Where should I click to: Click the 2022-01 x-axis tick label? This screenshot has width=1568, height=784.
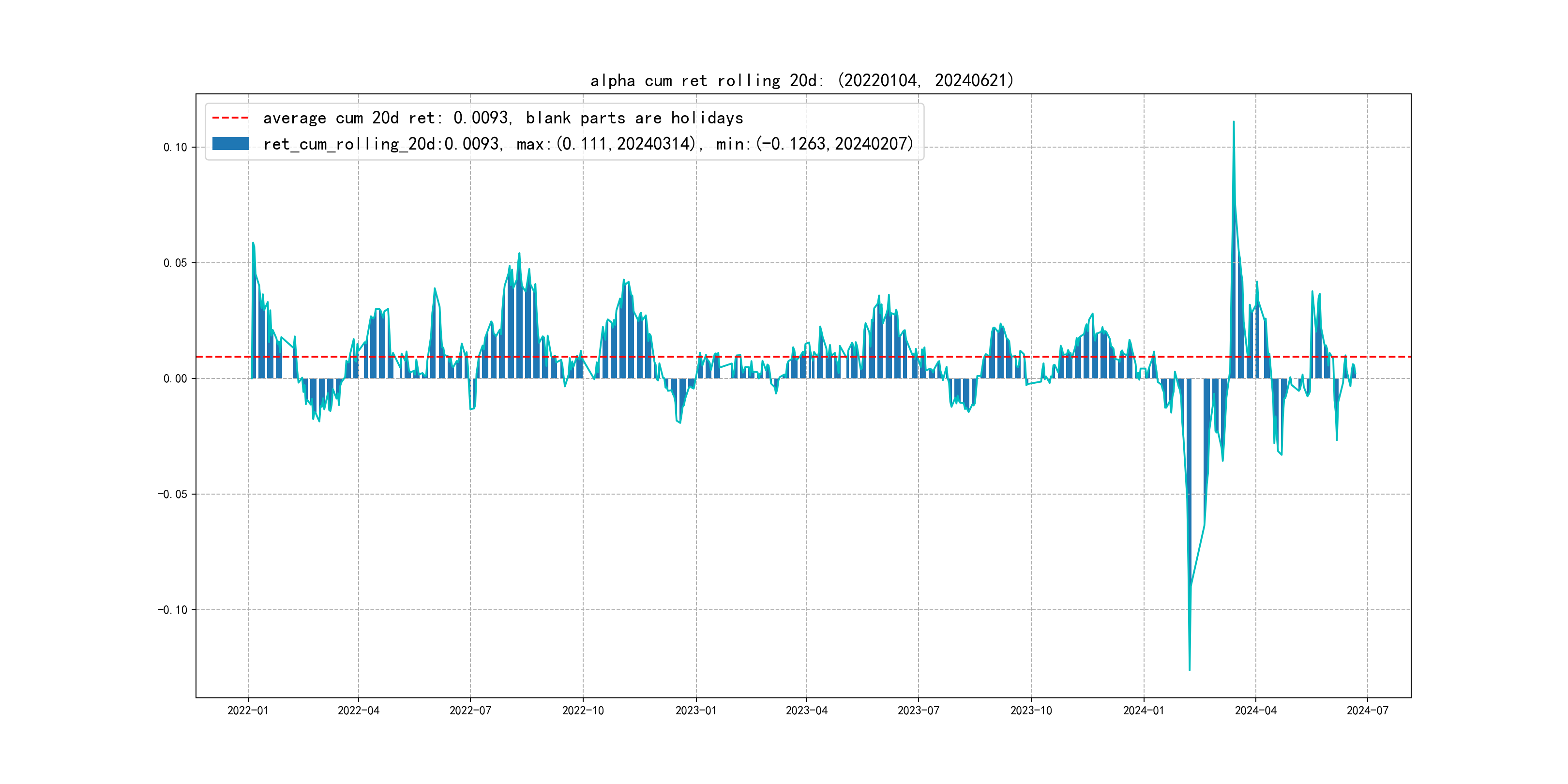tap(248, 710)
